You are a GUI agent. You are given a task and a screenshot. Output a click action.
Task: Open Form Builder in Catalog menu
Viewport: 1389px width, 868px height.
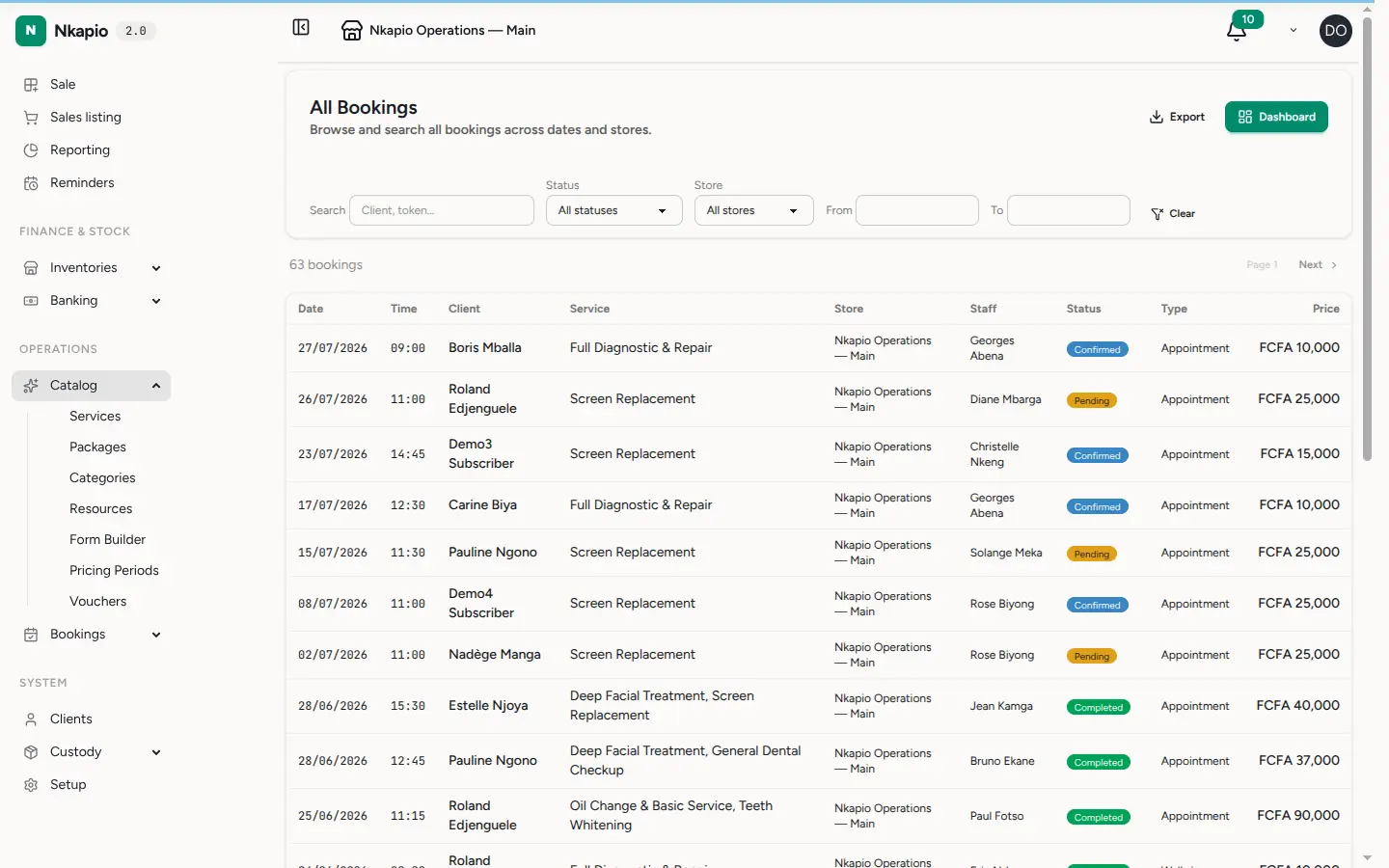[108, 540]
